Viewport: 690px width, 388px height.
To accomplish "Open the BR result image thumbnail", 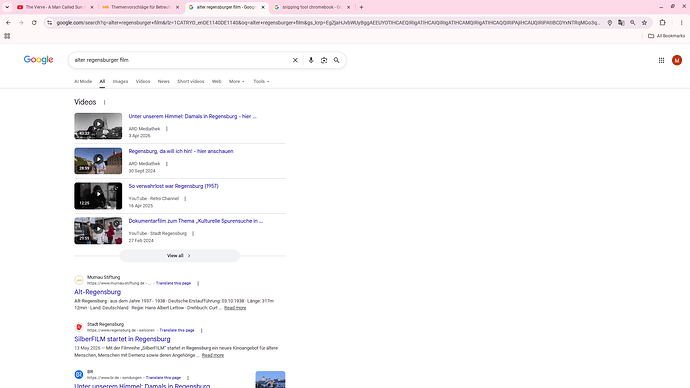I will (270, 380).
